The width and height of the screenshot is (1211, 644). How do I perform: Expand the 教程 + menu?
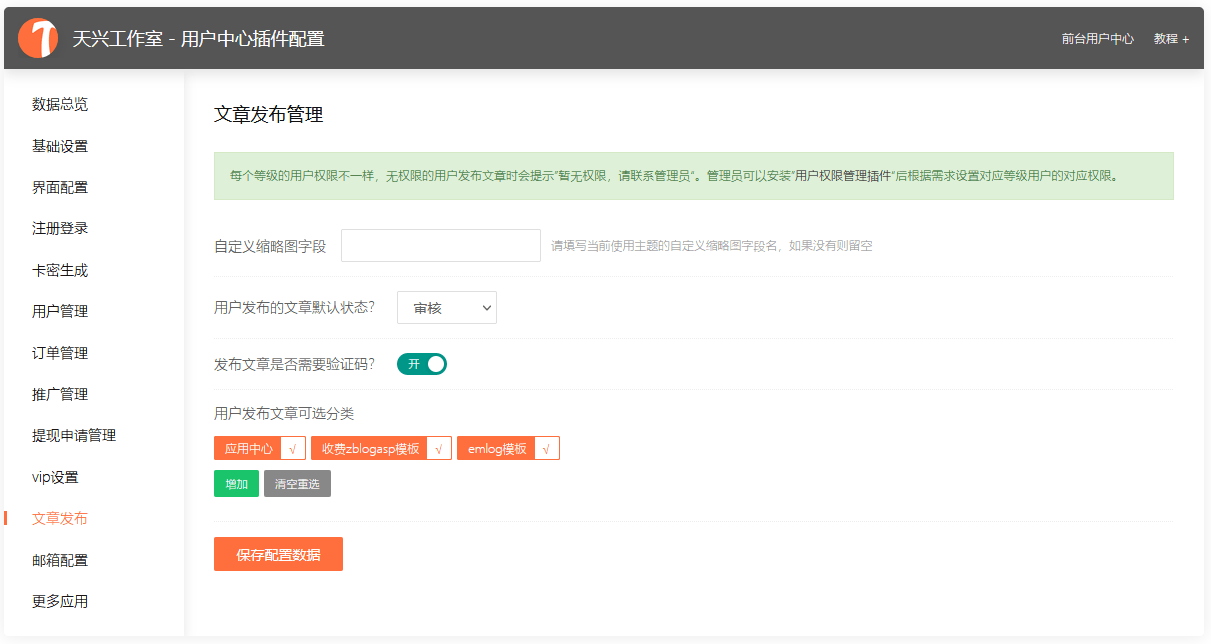point(1171,39)
